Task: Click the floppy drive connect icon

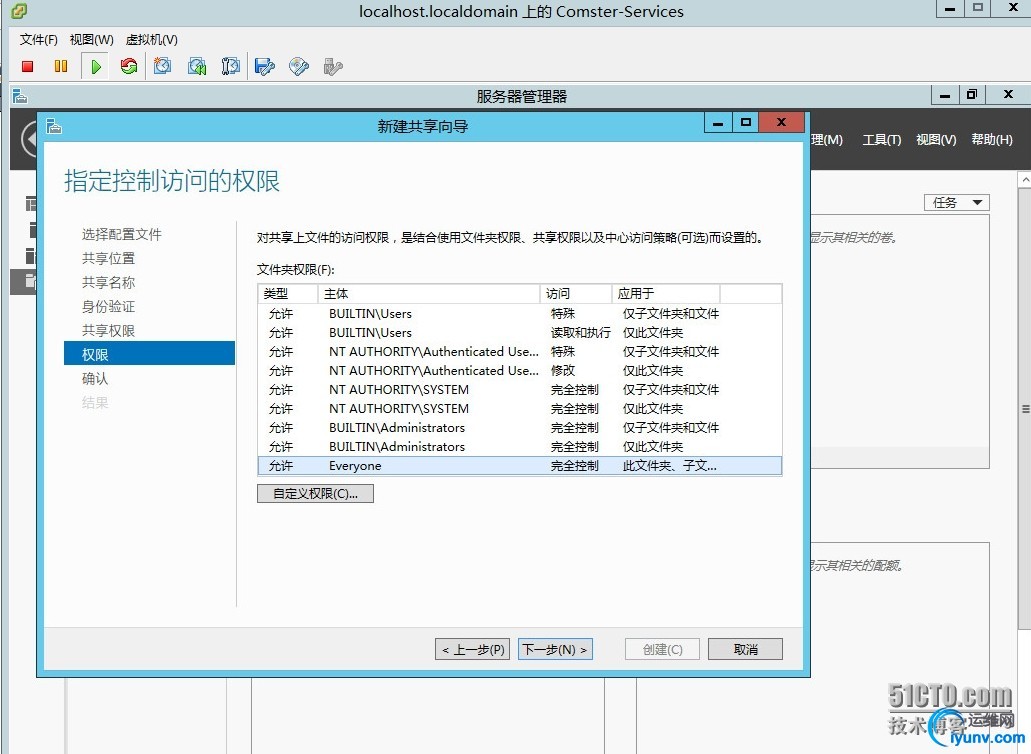Action: (265, 66)
